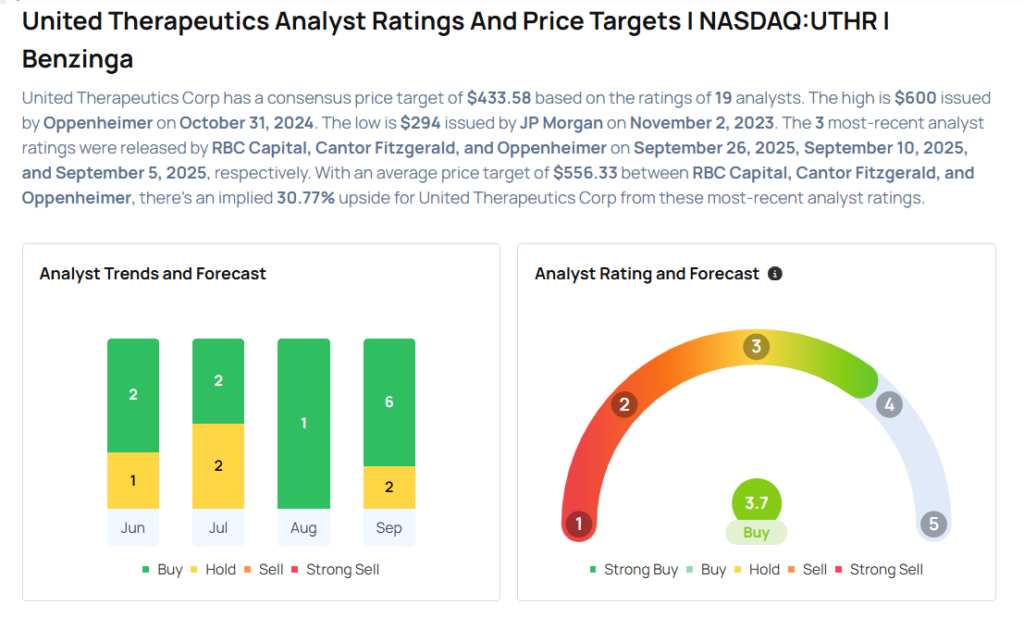Click gauge marker number 3
The height and width of the screenshot is (617, 1024).
click(757, 347)
